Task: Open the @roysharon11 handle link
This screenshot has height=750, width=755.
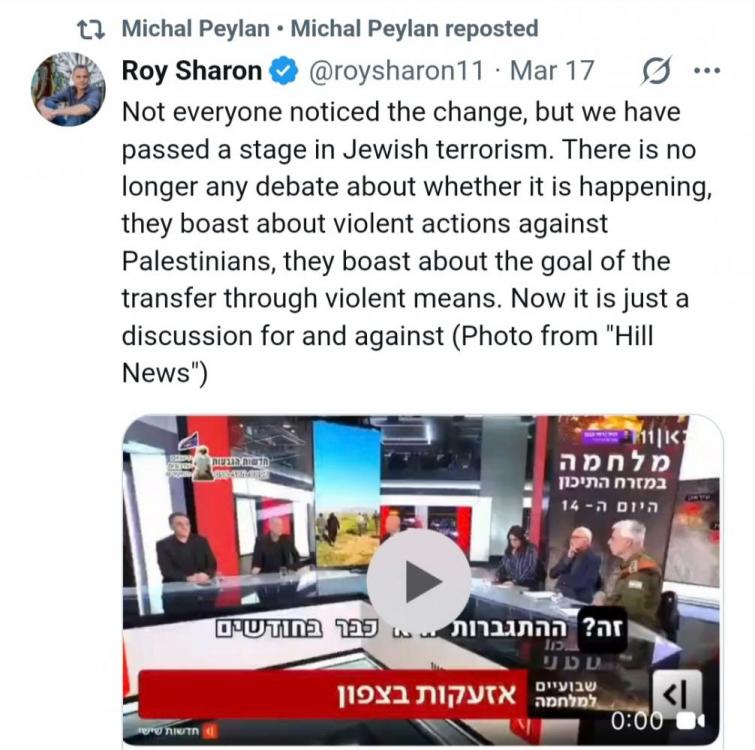Action: [396, 71]
